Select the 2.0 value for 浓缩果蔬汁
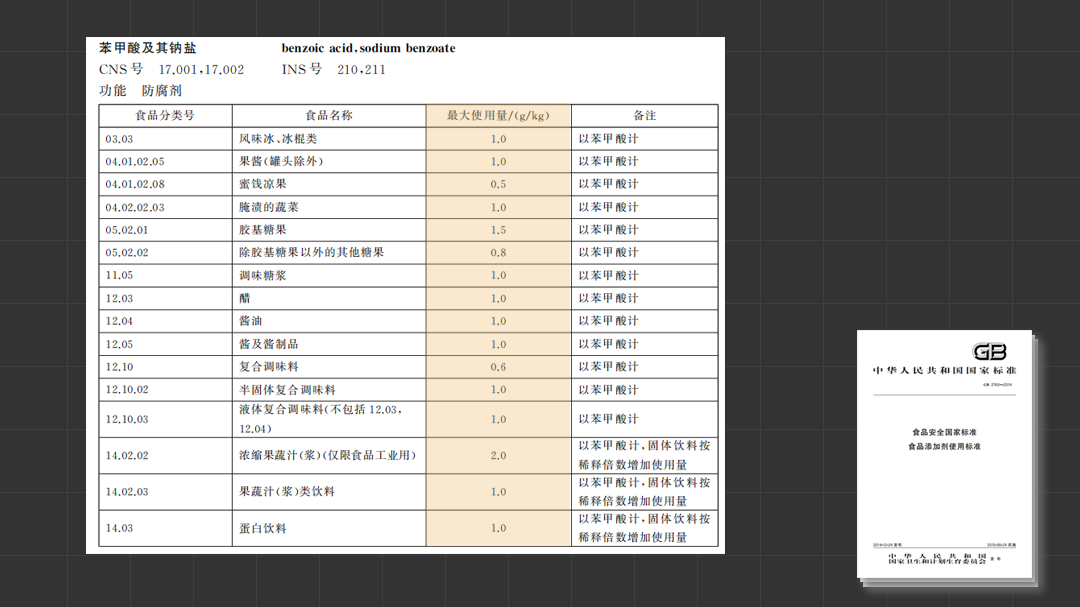 point(498,455)
